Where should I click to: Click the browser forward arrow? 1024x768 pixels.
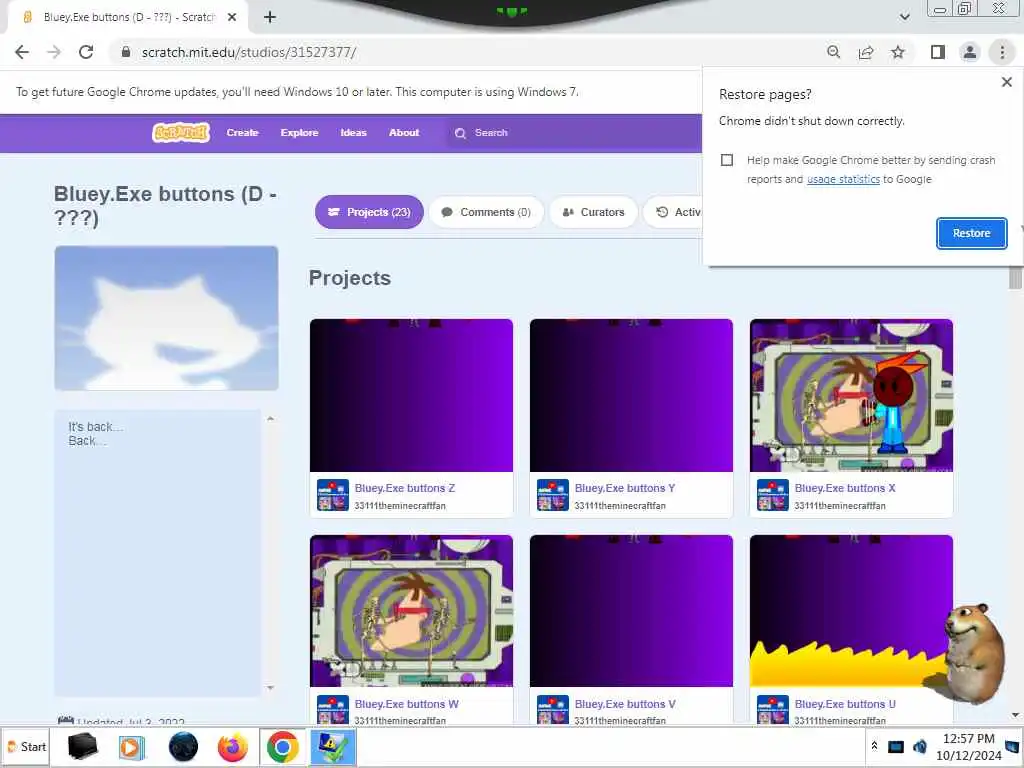point(54,52)
